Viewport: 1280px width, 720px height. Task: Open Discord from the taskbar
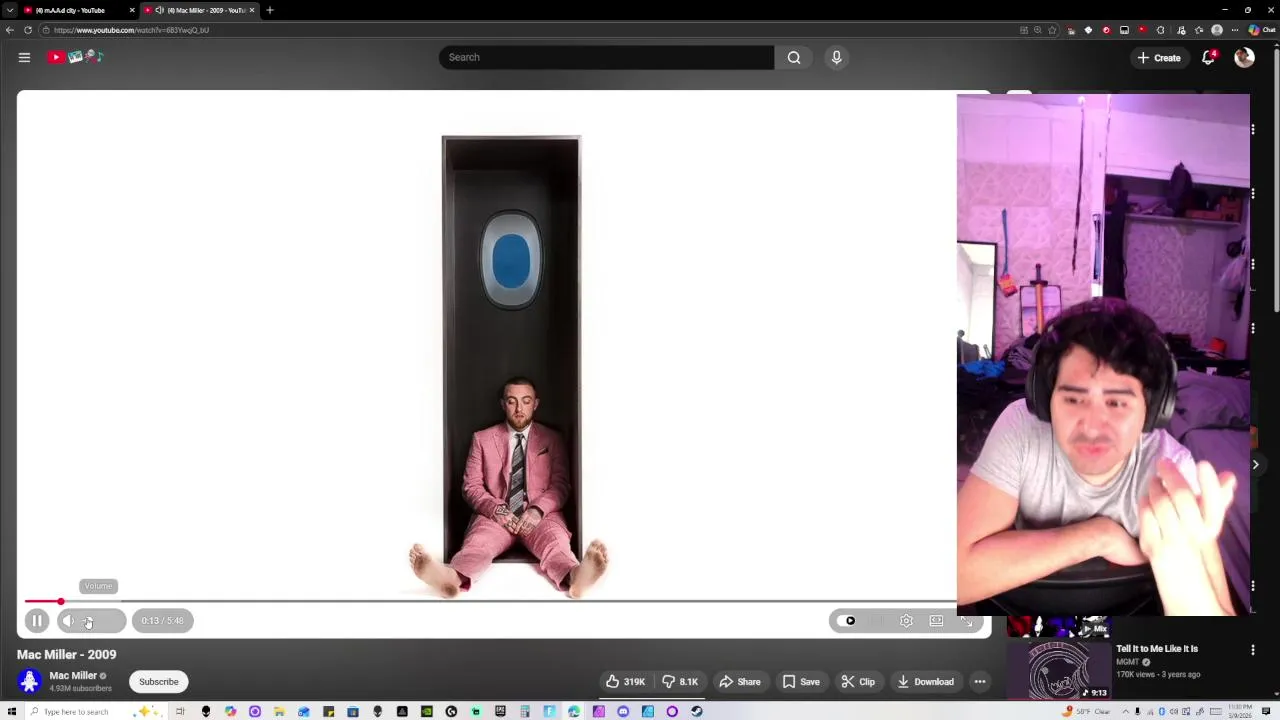[623, 712]
